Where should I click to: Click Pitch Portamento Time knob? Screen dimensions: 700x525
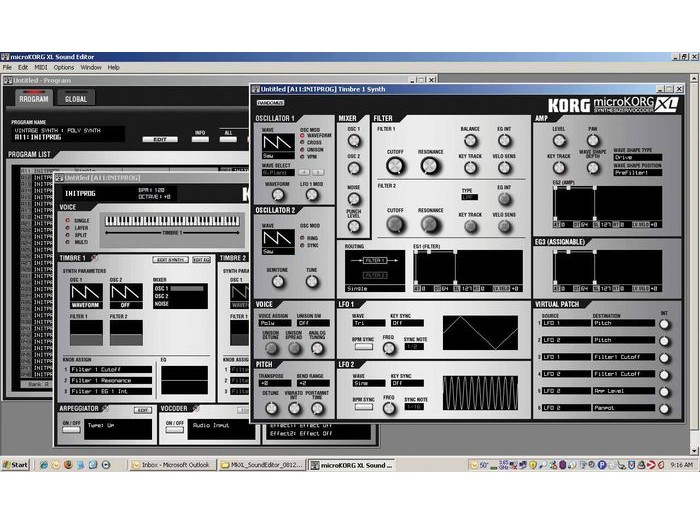317,408
